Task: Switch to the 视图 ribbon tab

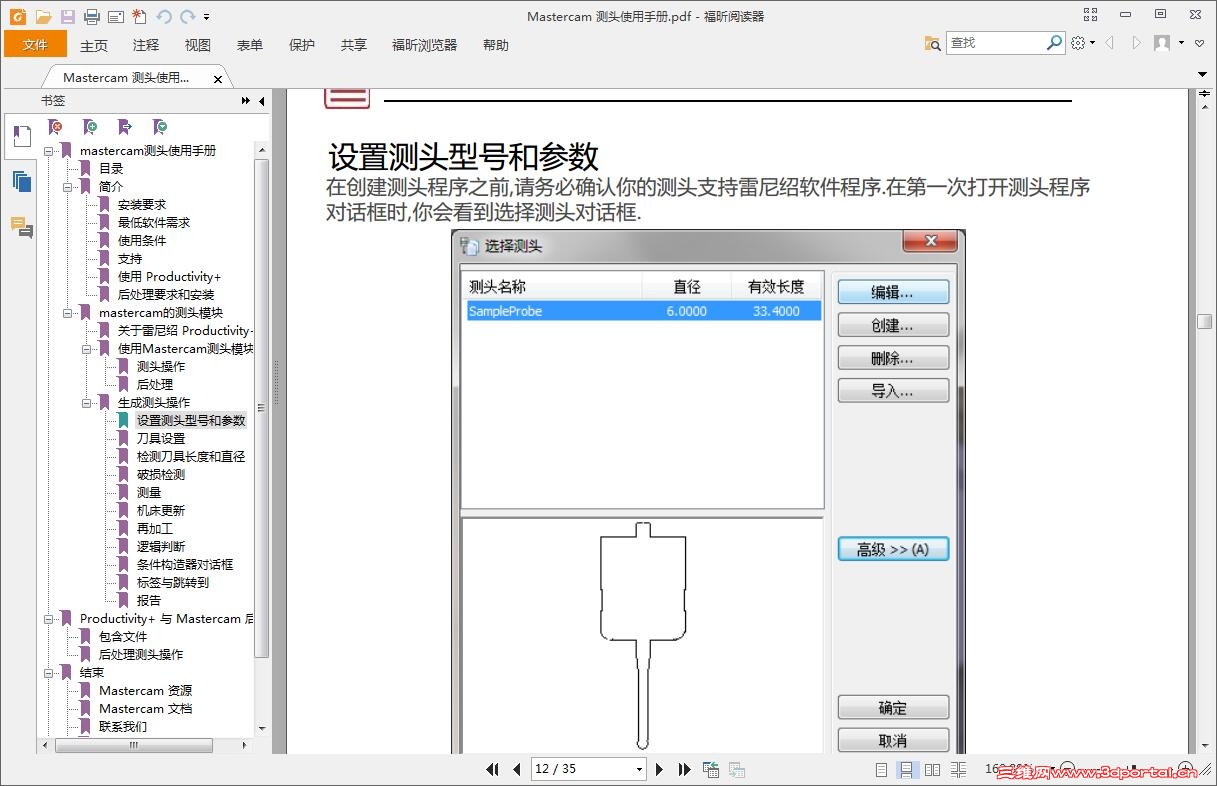Action: click(x=198, y=45)
